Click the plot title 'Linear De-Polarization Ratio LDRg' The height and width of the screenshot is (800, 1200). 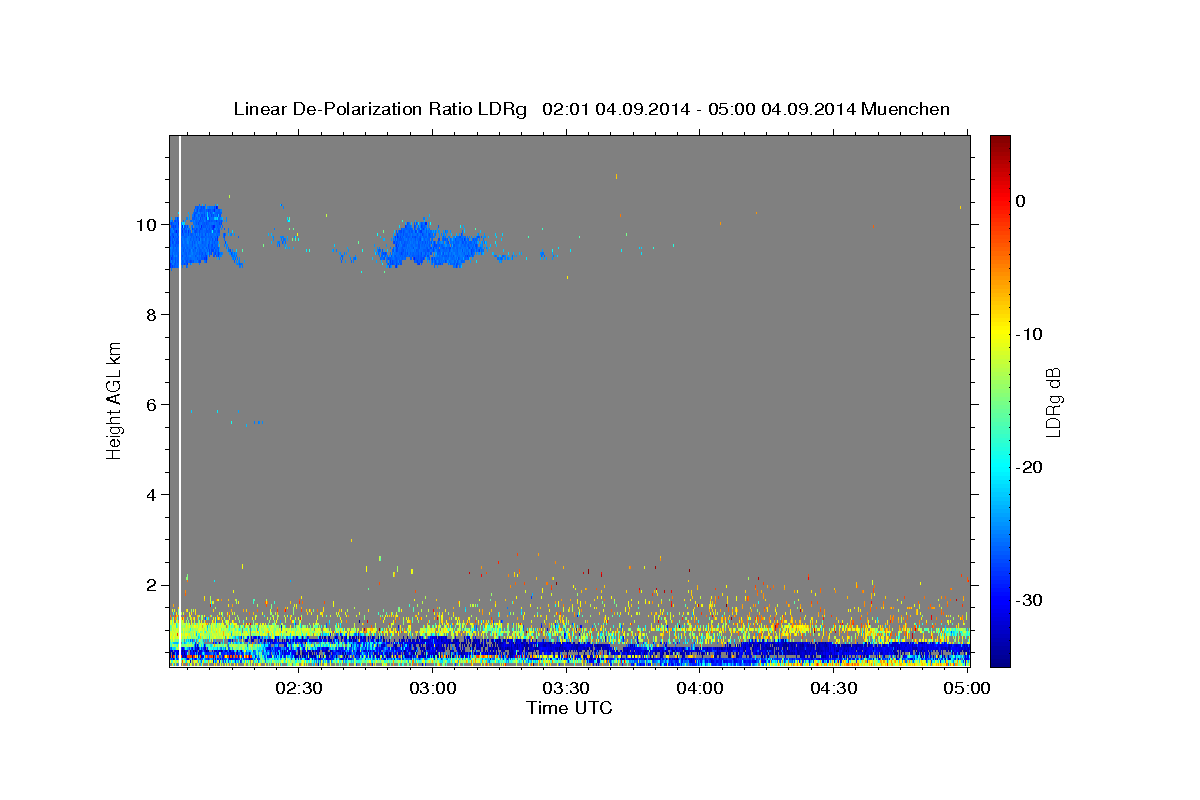pos(379,109)
